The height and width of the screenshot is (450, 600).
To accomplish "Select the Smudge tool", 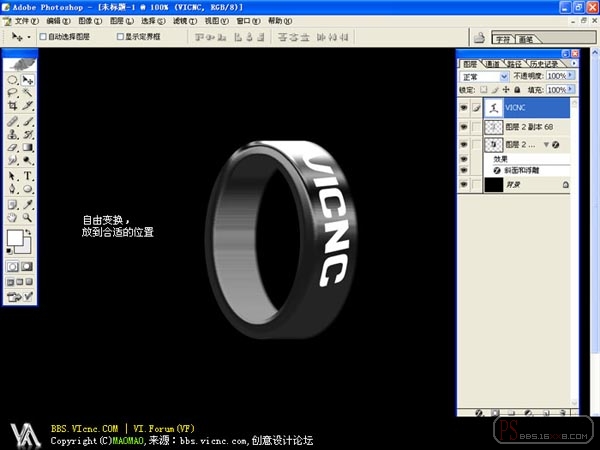I will click(12, 160).
